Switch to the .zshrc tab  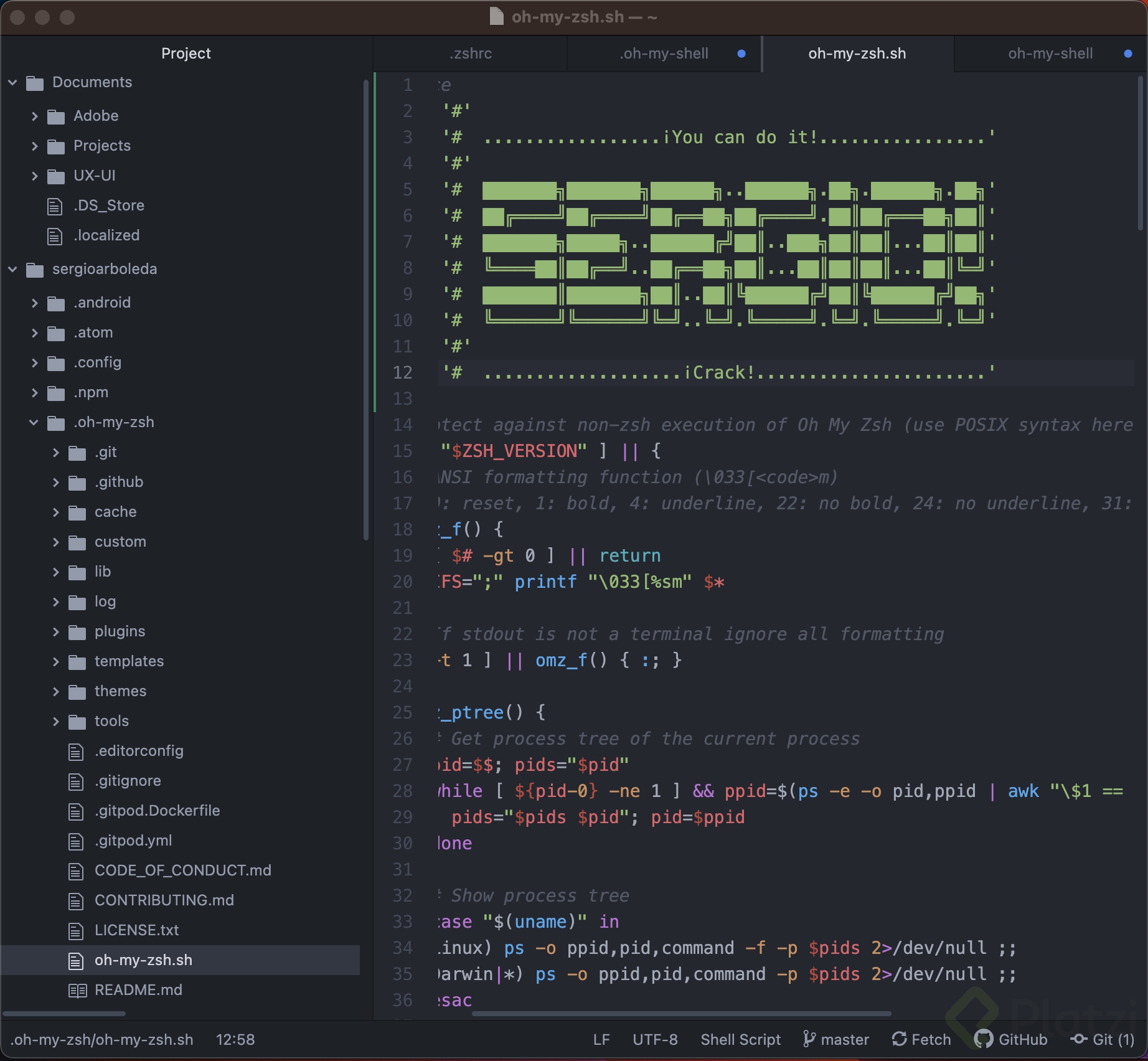pyautogui.click(x=471, y=54)
